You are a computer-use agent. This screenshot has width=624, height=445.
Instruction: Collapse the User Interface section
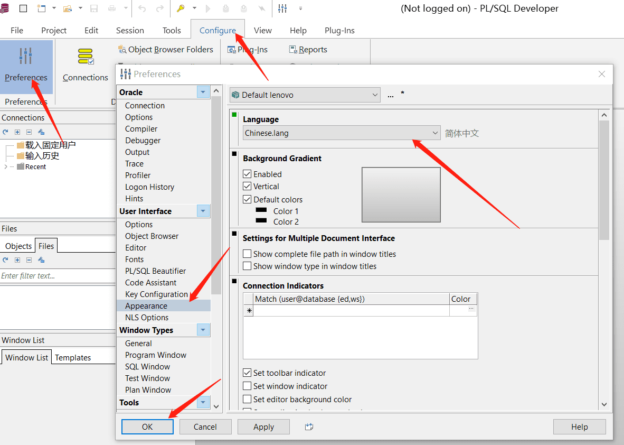(x=203, y=211)
